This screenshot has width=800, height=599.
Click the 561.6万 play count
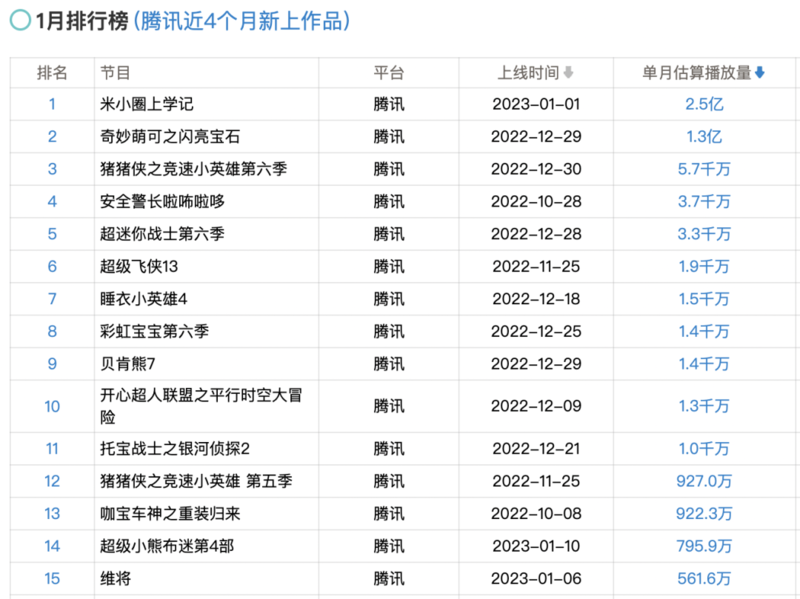point(704,579)
